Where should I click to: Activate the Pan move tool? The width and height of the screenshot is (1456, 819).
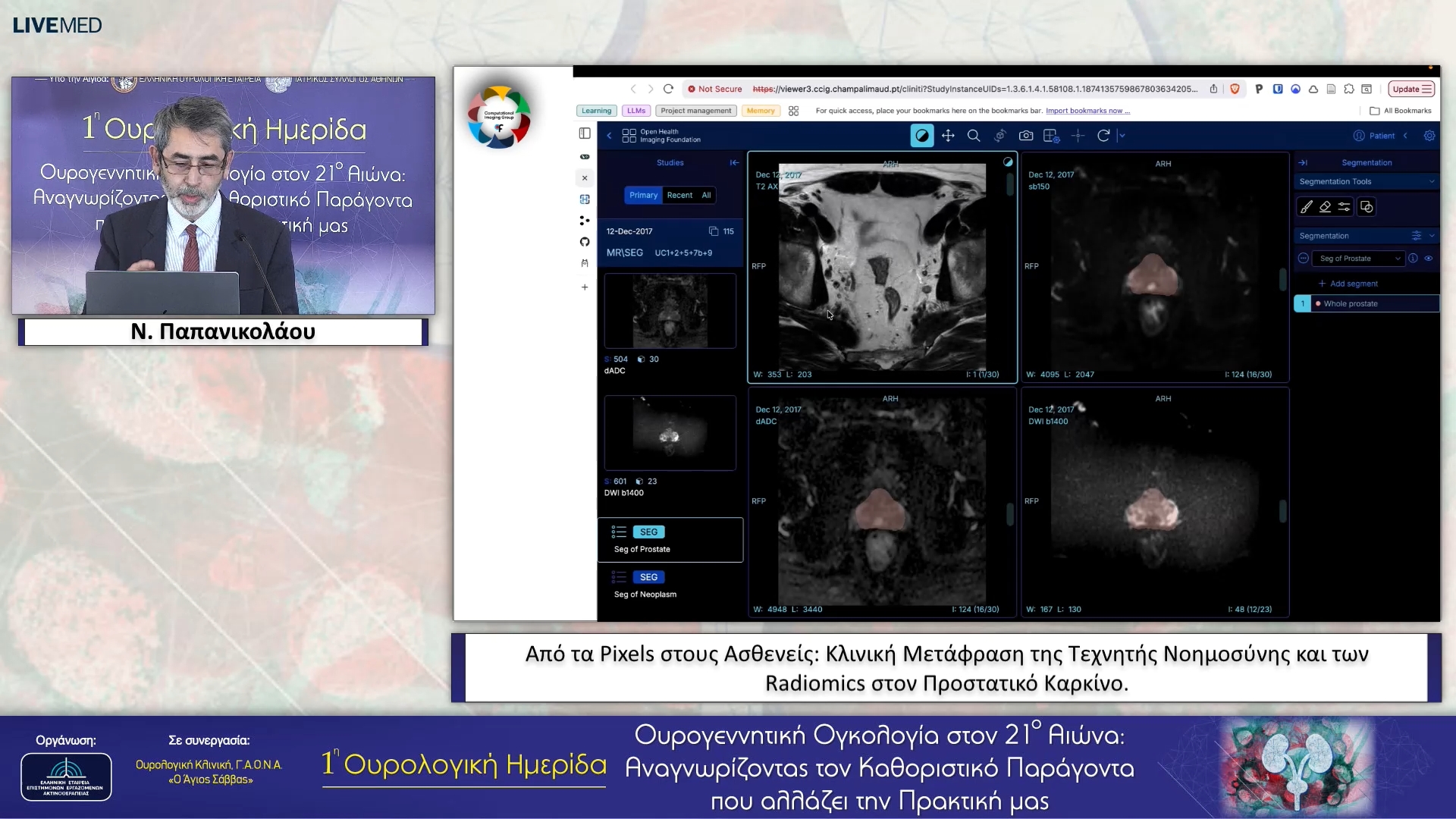coord(948,136)
